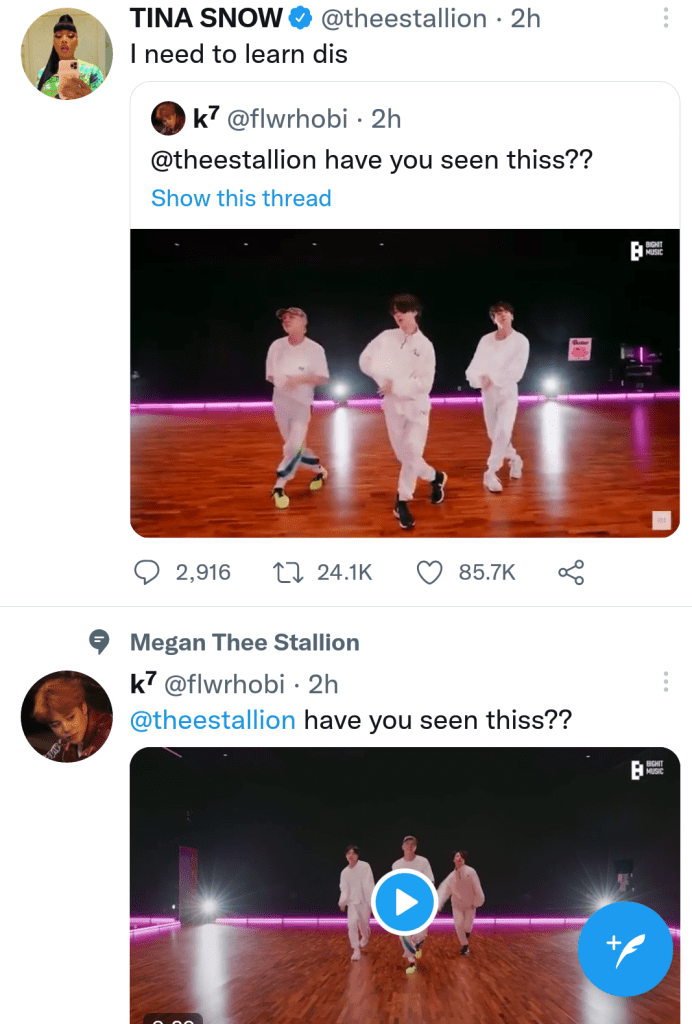692x1024 pixels.
Task: Click the Show this thread link
Action: (x=241, y=198)
